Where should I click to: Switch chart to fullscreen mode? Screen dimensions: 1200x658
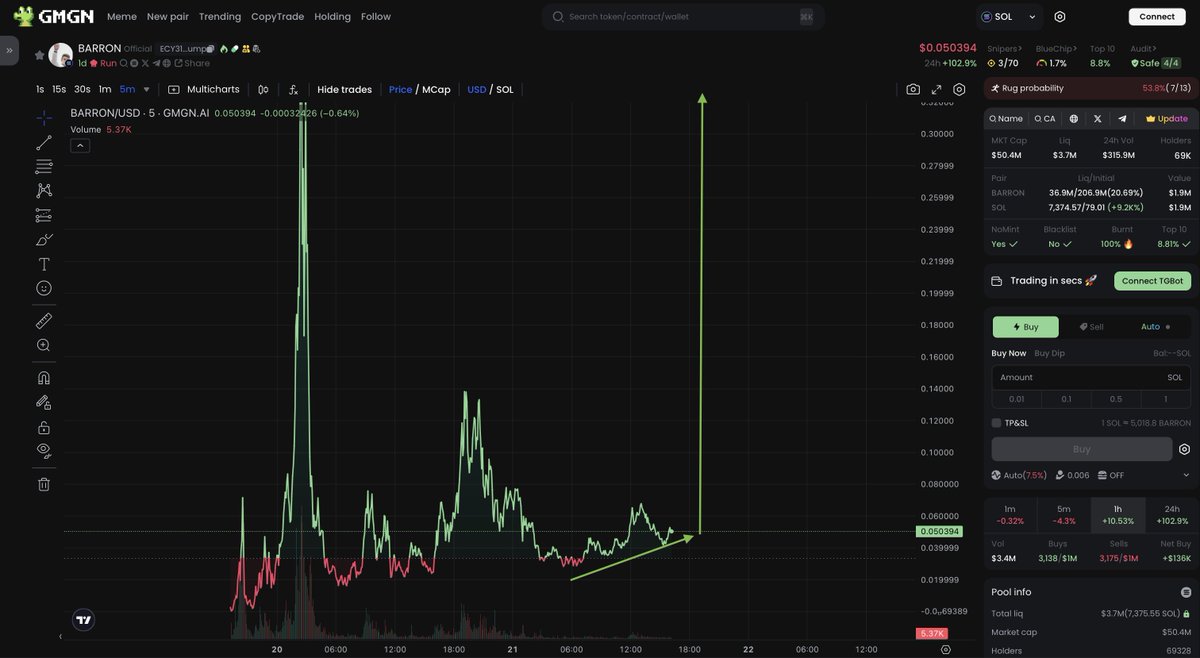(937, 89)
